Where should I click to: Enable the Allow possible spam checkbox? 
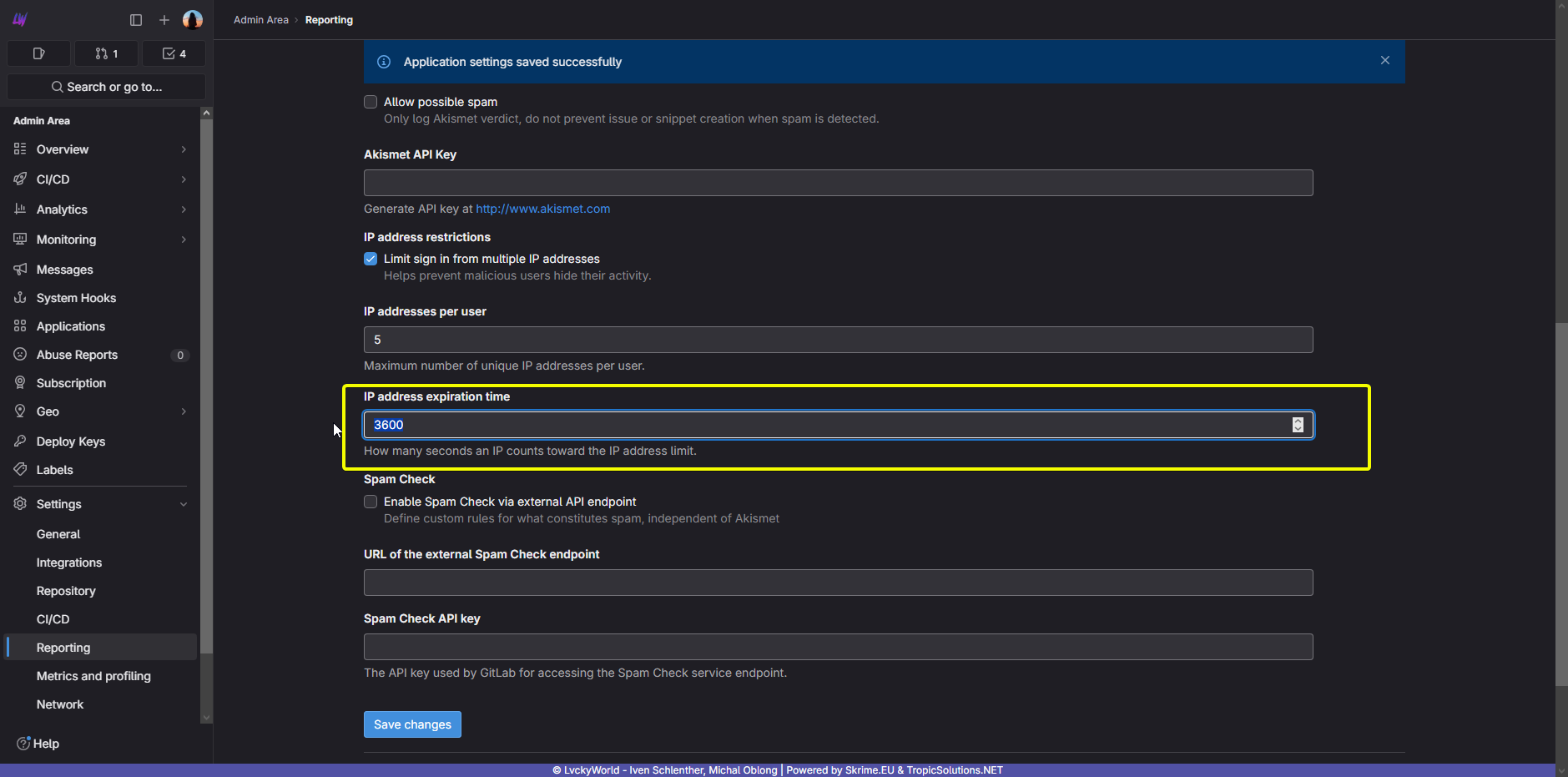tap(371, 102)
